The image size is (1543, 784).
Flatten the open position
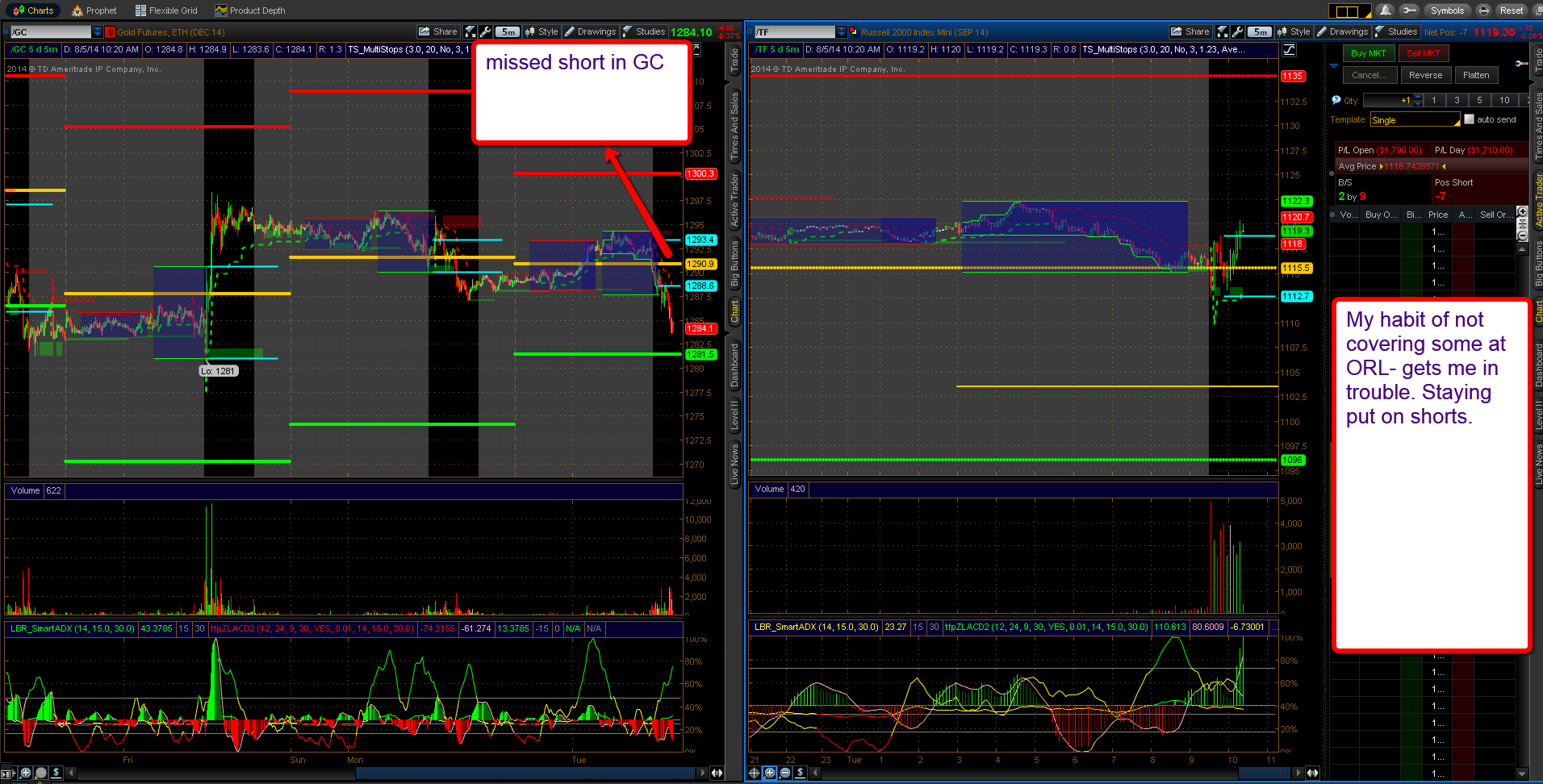pos(1476,75)
